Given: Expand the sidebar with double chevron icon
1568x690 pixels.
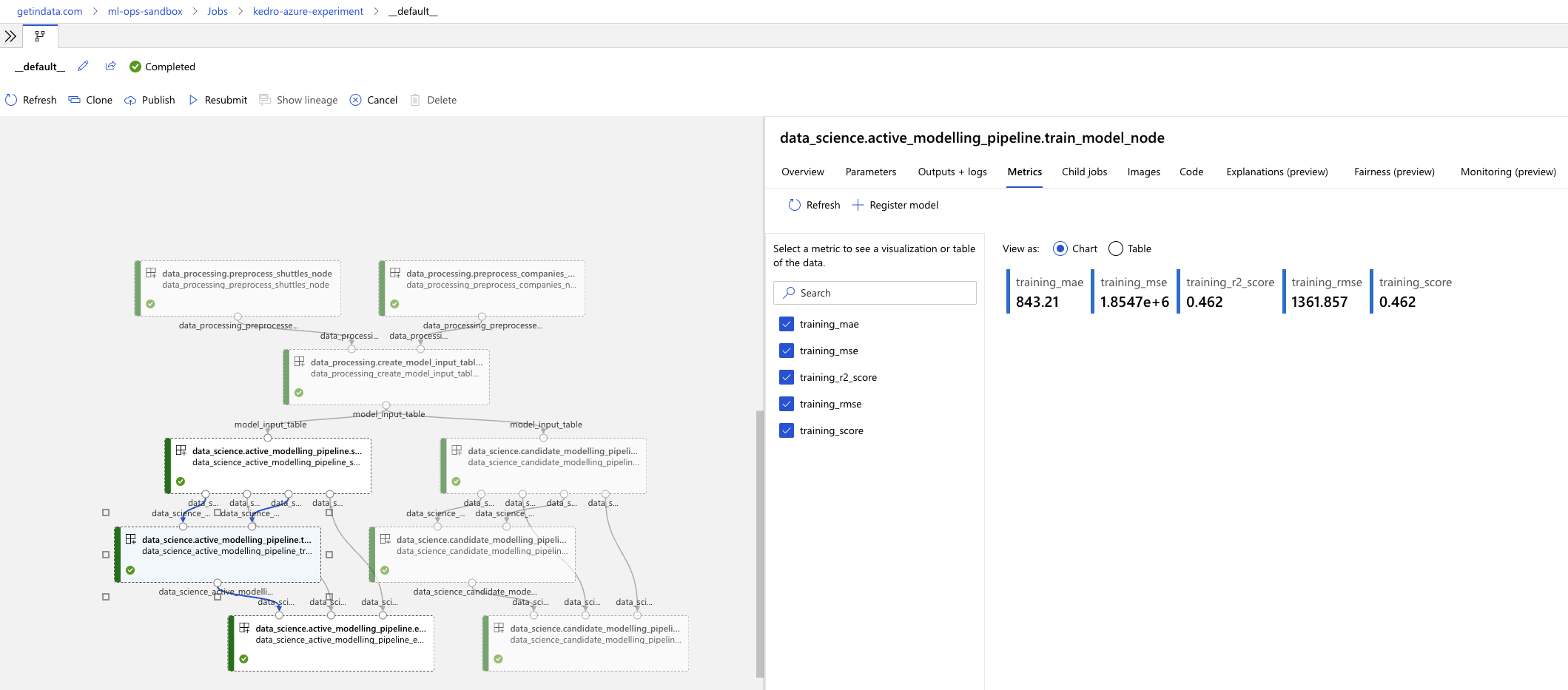Looking at the screenshot, I should click(10, 35).
